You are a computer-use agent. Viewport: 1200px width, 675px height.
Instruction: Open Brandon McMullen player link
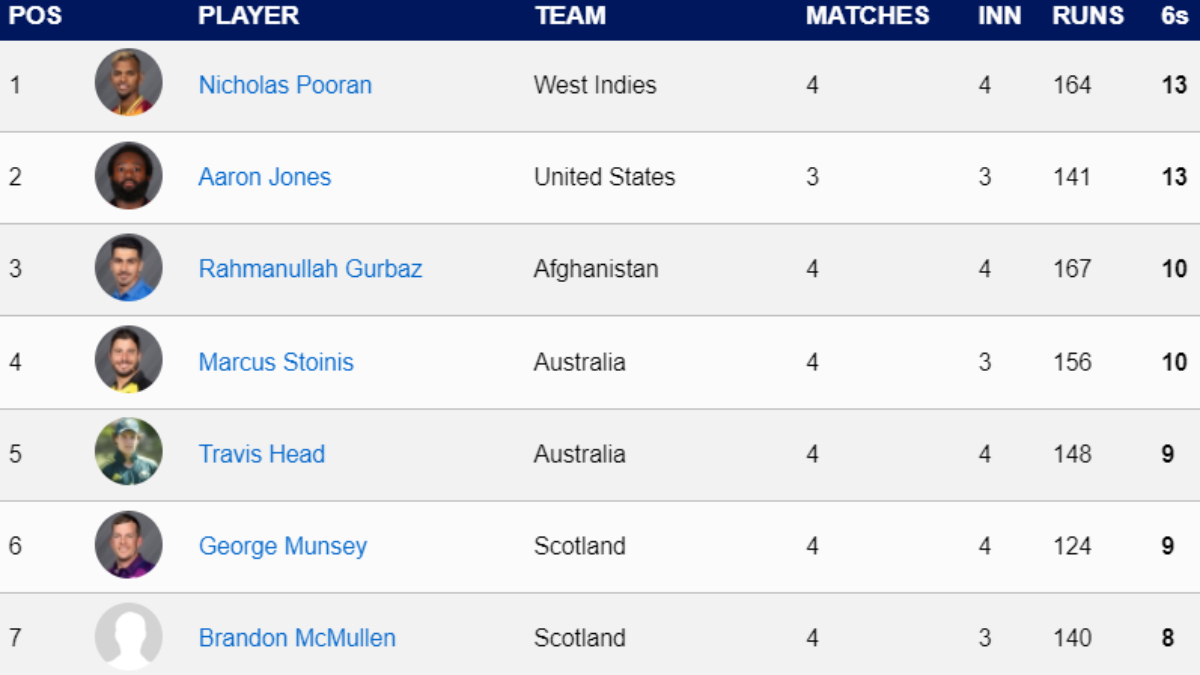[x=297, y=638]
